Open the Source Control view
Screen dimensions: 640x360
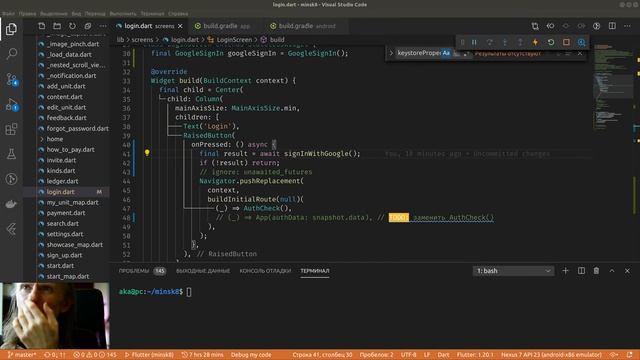pyautogui.click(x=11, y=79)
